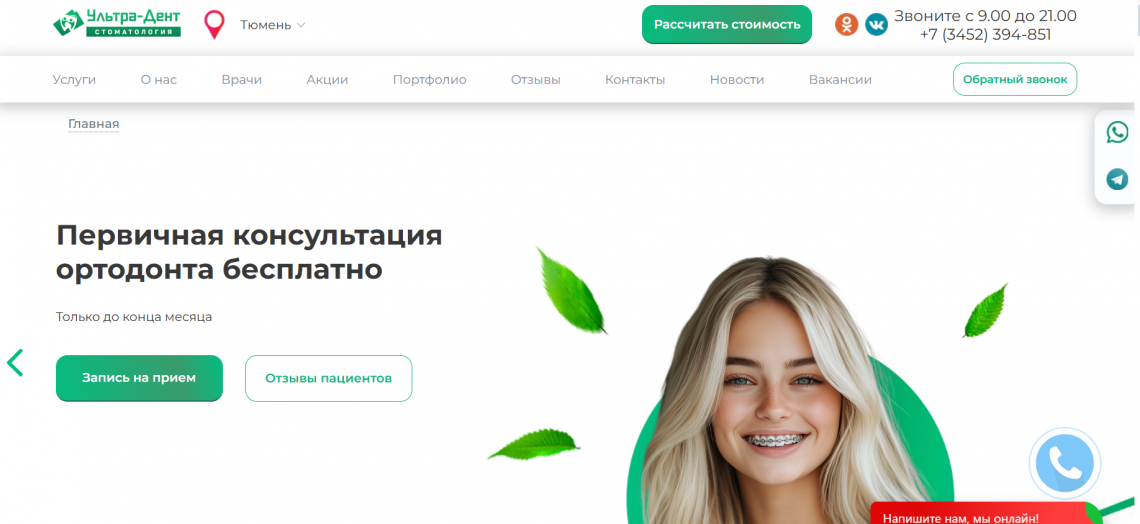This screenshot has width=1140, height=524.
Task: Click the Отзывы пациентов button
Action: [329, 378]
